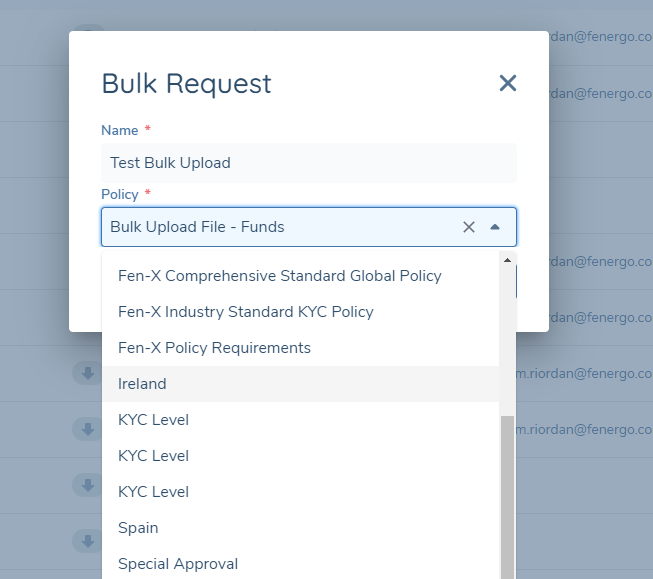The height and width of the screenshot is (579, 653).
Task: Select Fen-X Comprehensive Standard Global Policy
Action: (x=300, y=276)
